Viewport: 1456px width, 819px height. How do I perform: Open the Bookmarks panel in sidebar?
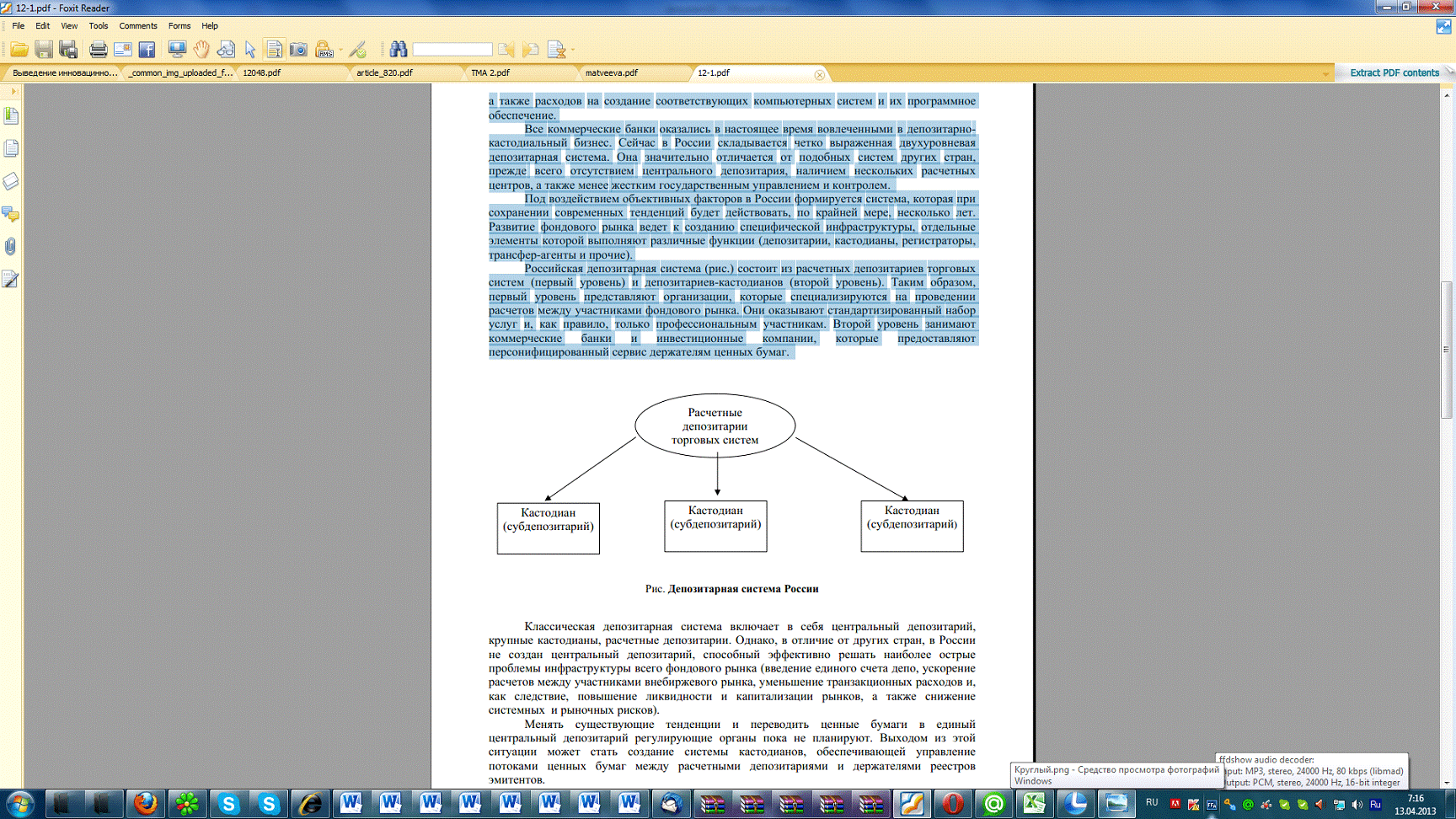pyautogui.click(x=11, y=115)
